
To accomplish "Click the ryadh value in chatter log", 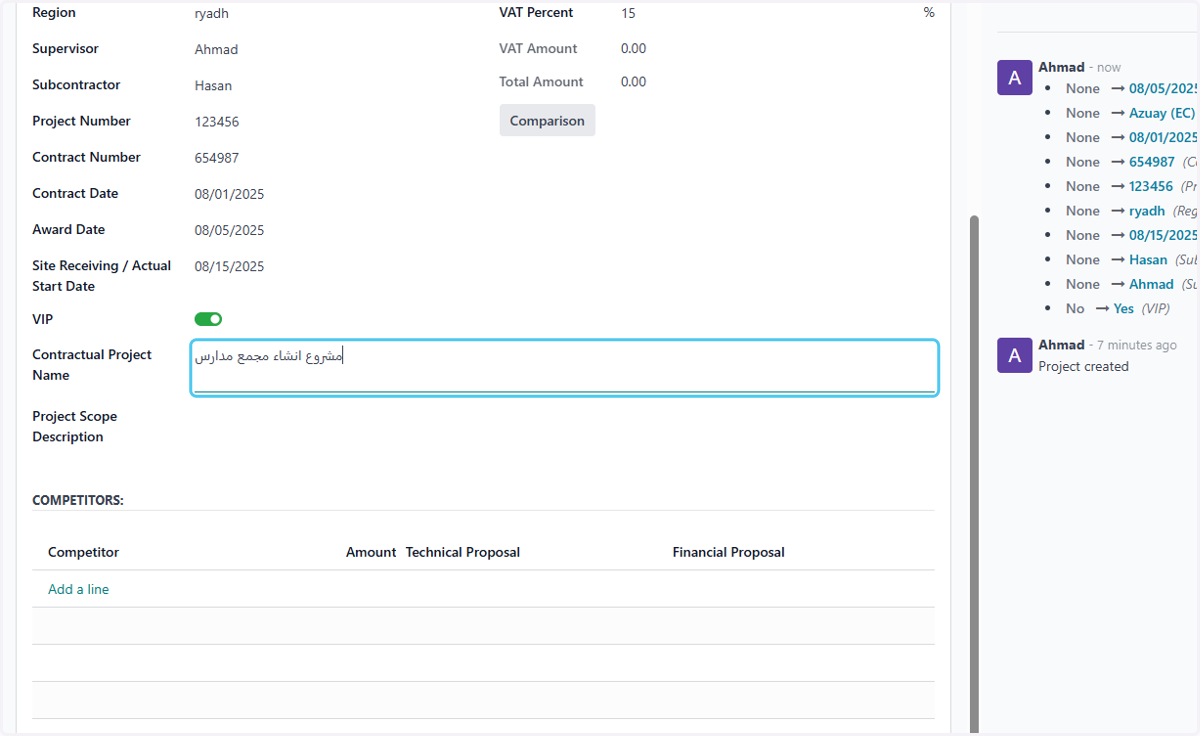I will 1147,211.
